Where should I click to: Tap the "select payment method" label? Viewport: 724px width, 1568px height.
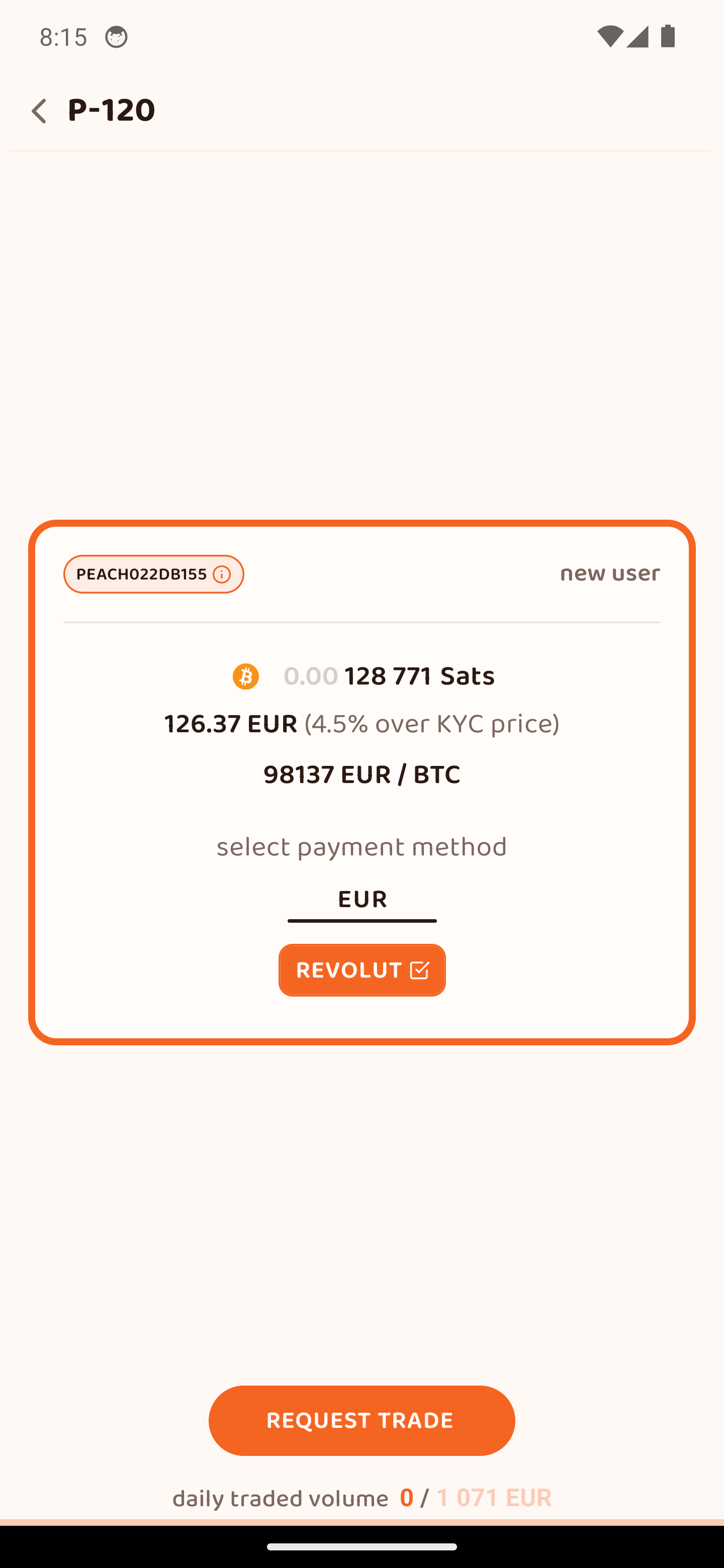(x=361, y=847)
